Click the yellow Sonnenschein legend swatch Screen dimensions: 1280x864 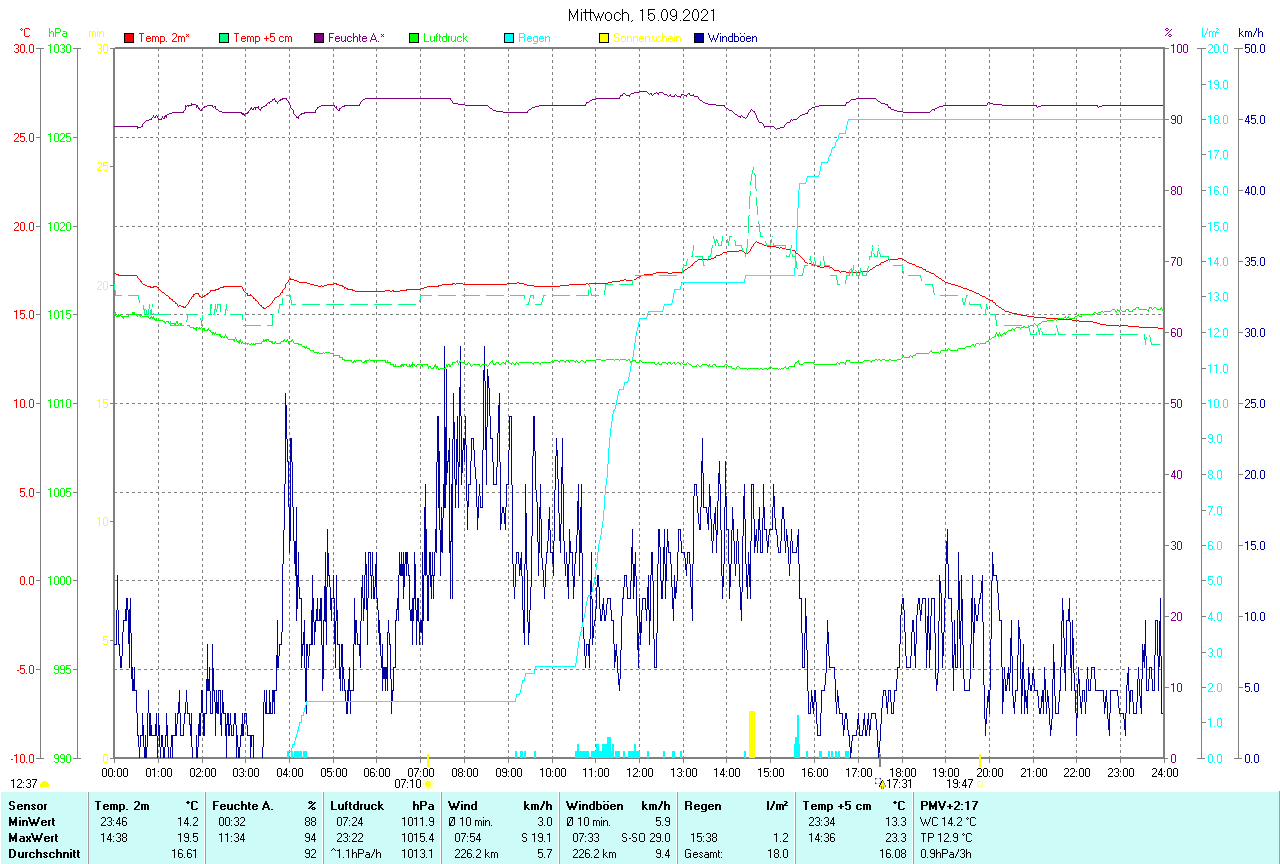[604, 38]
